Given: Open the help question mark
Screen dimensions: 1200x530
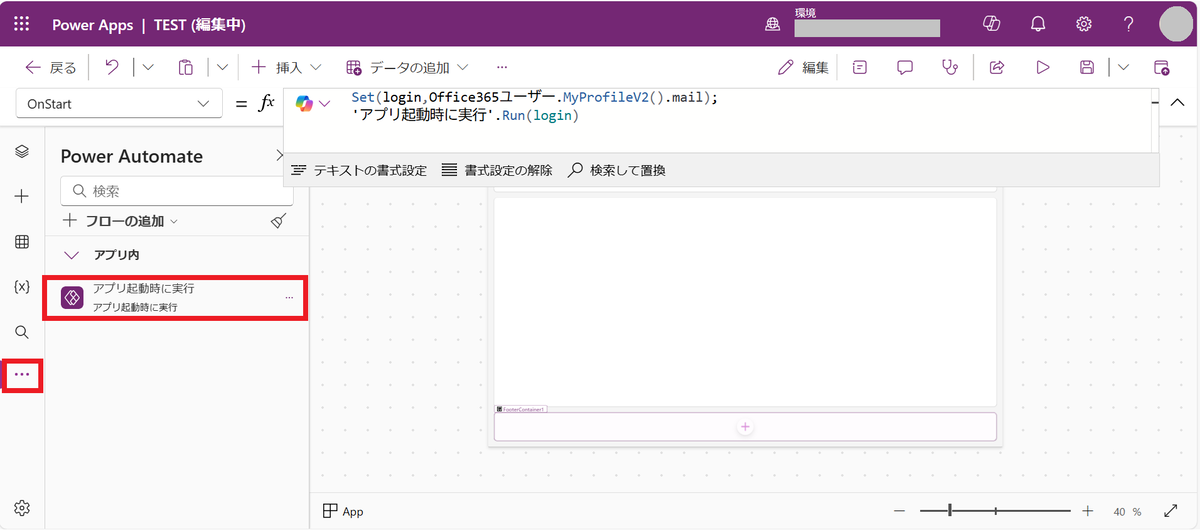Looking at the screenshot, I should point(1128,24).
